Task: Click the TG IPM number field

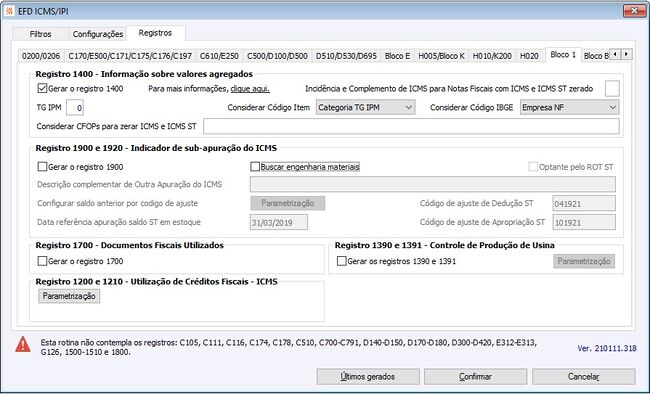Action: (75, 108)
